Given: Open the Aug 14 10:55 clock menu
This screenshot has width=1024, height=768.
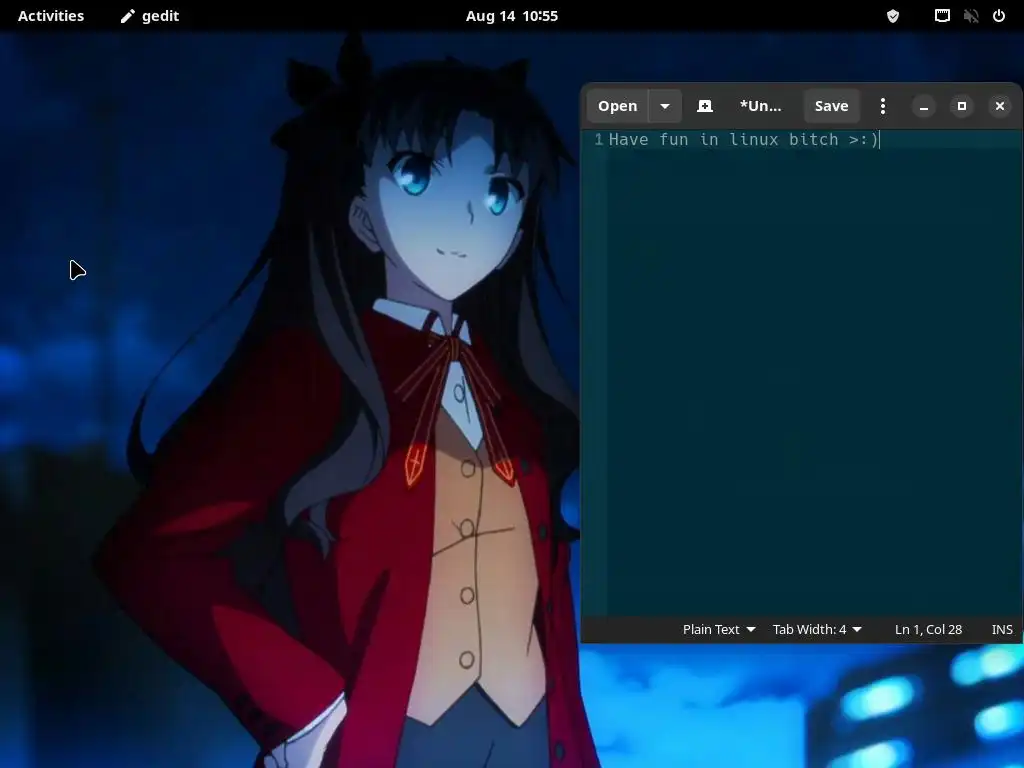Looking at the screenshot, I should pos(512,16).
